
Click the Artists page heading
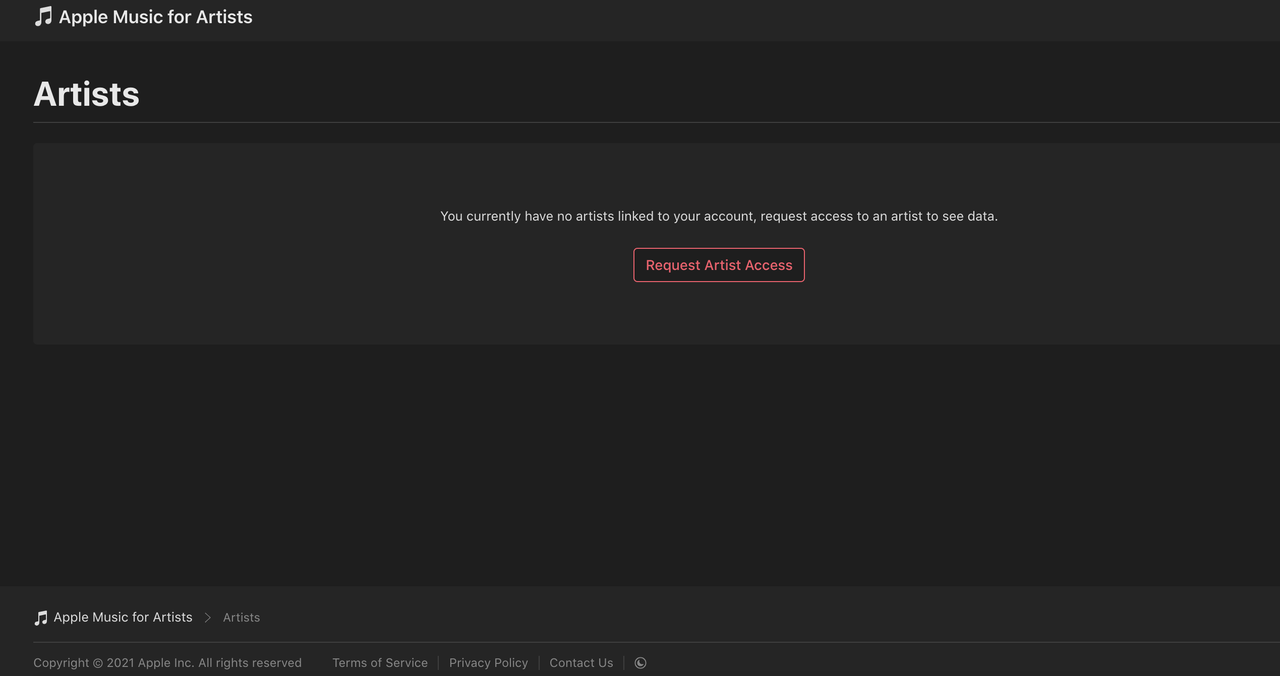tap(86, 94)
